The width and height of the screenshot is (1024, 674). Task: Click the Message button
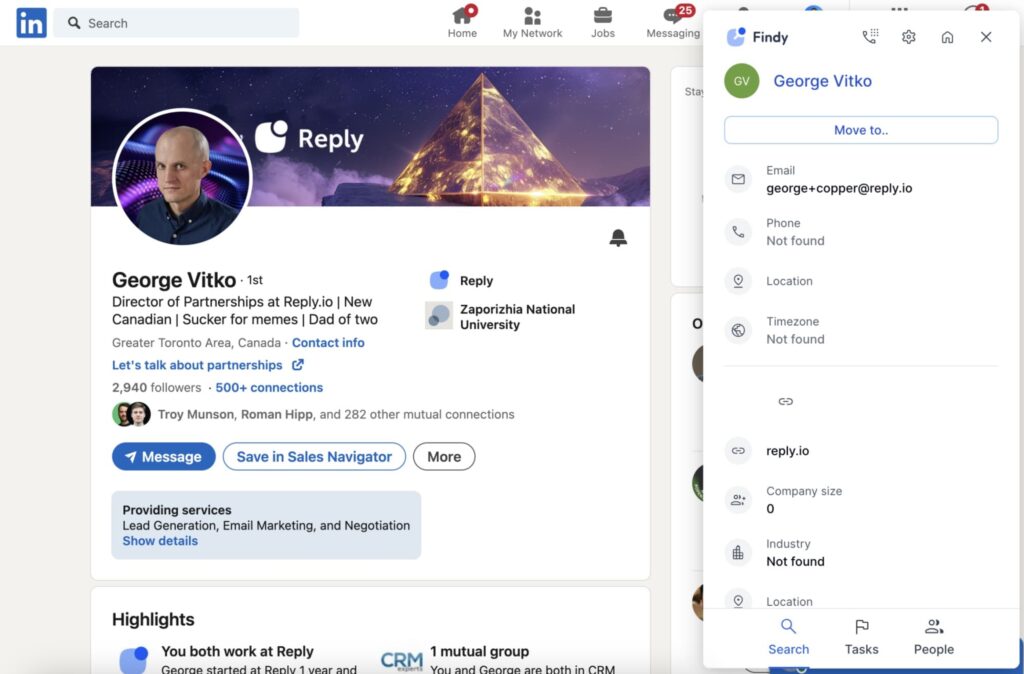[x=163, y=456]
